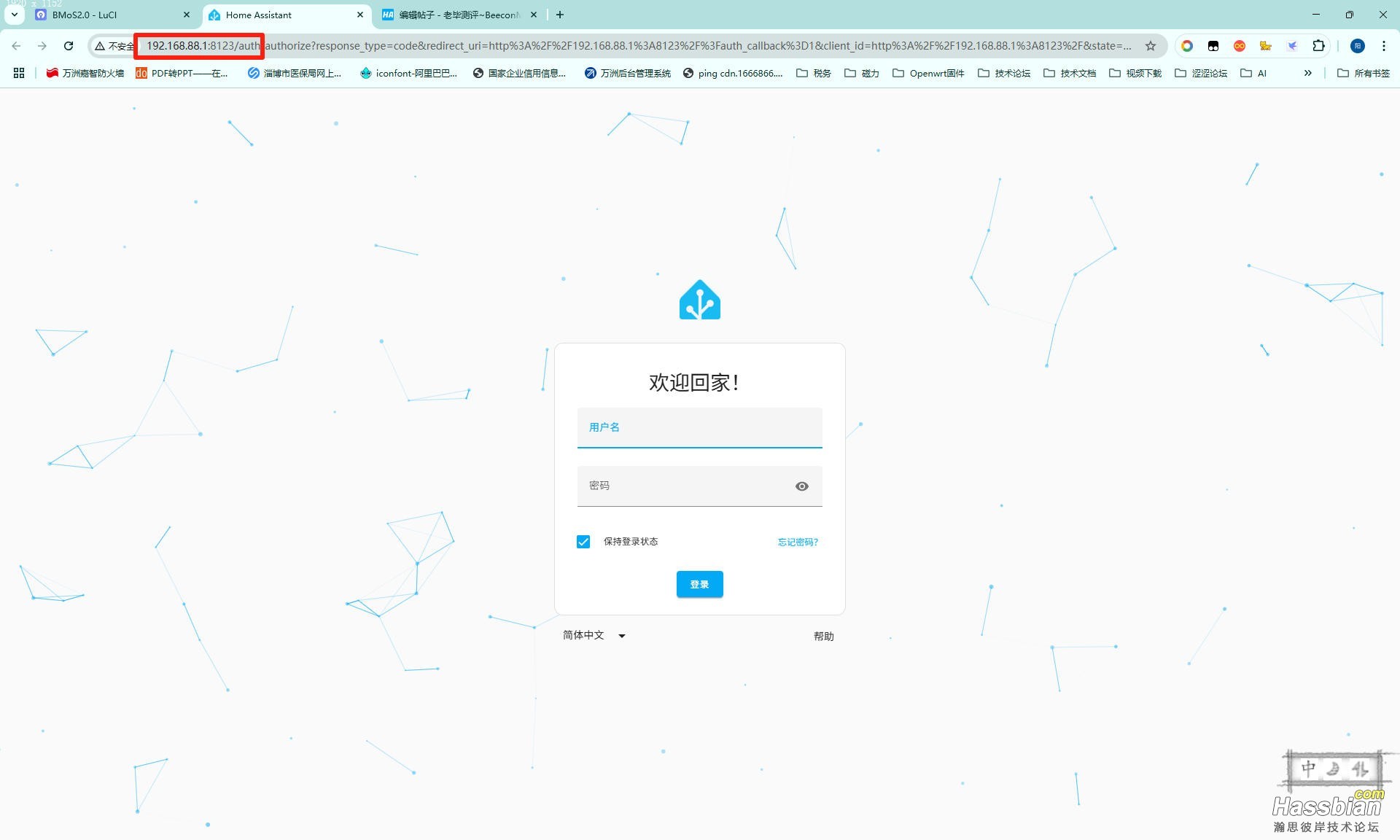Click the 用户名 input field
Viewport: 1400px width, 840px height.
point(700,427)
